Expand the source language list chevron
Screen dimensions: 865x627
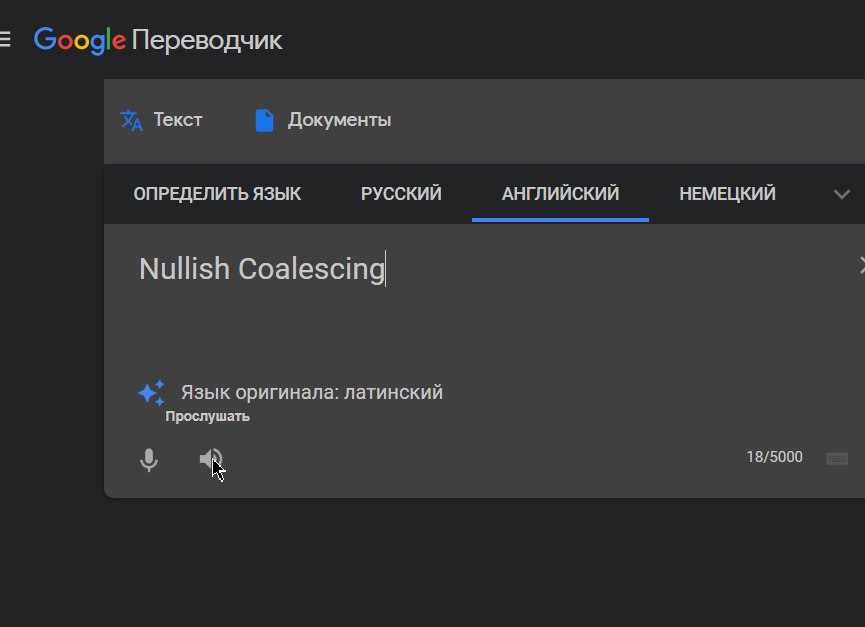pos(841,194)
